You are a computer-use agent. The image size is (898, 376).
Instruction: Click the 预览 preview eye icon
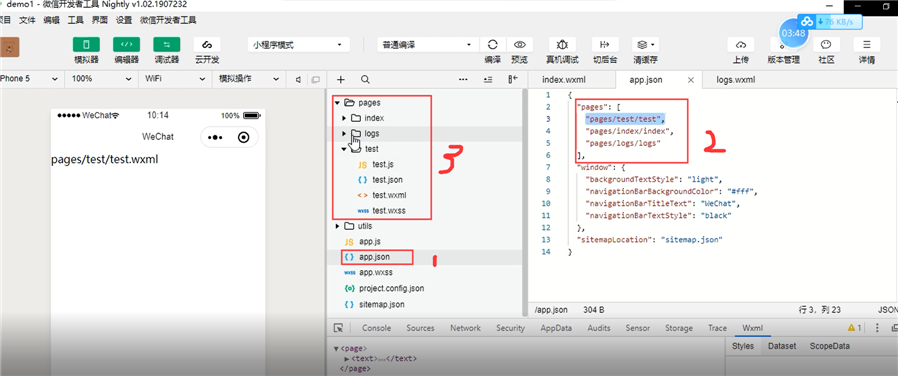coord(519,45)
